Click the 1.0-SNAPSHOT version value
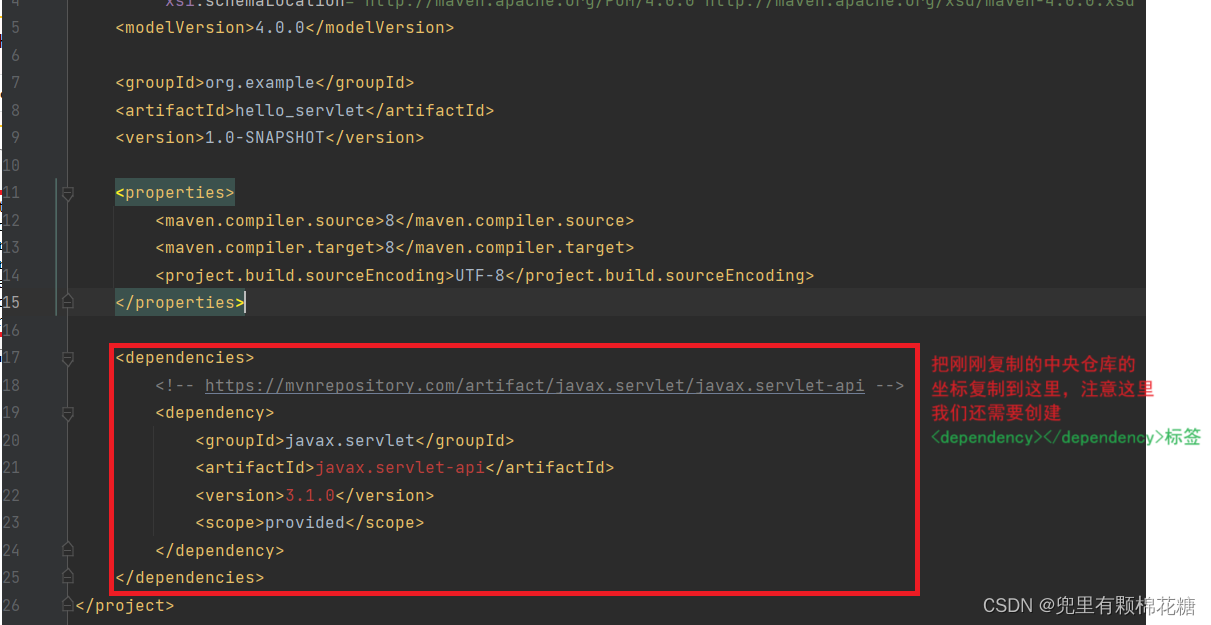This screenshot has height=625, width=1211. pyautogui.click(x=264, y=138)
